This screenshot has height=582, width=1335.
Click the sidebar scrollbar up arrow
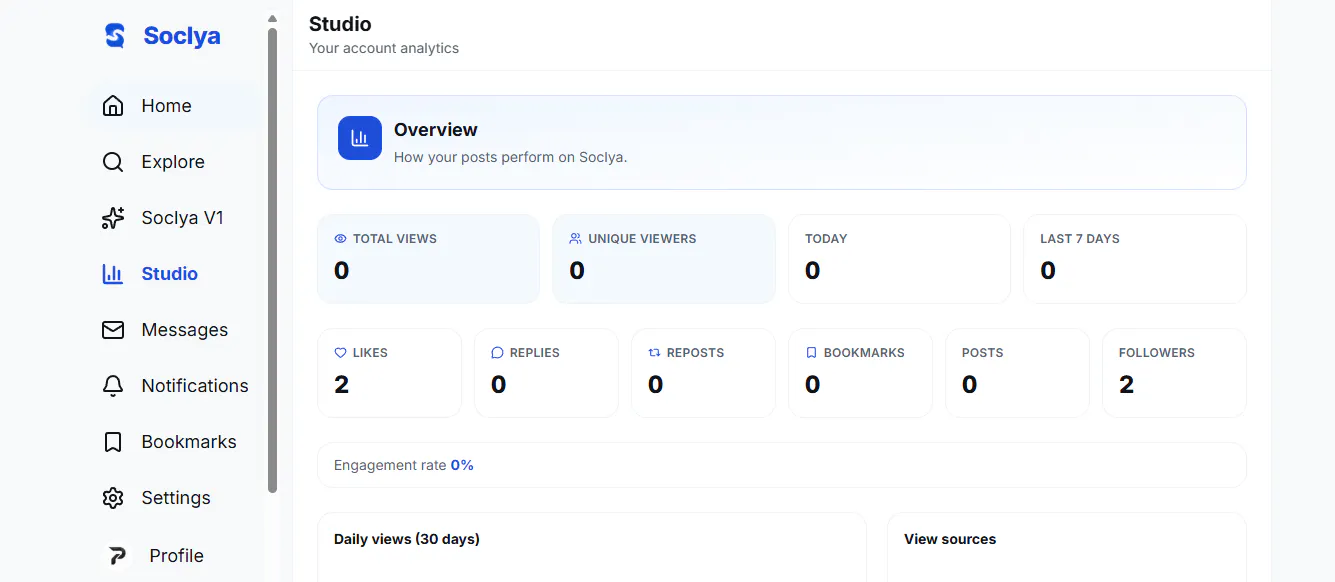click(272, 18)
